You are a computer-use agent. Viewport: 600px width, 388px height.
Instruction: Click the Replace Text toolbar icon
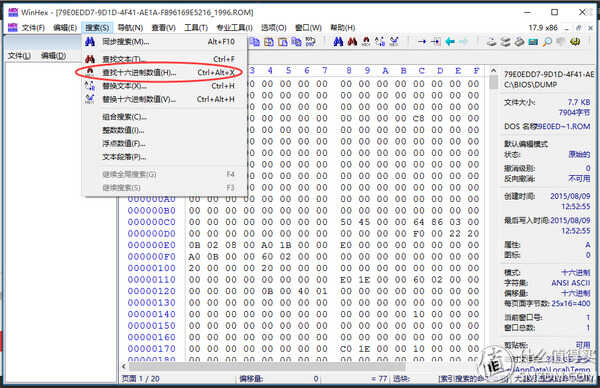(x=380, y=42)
